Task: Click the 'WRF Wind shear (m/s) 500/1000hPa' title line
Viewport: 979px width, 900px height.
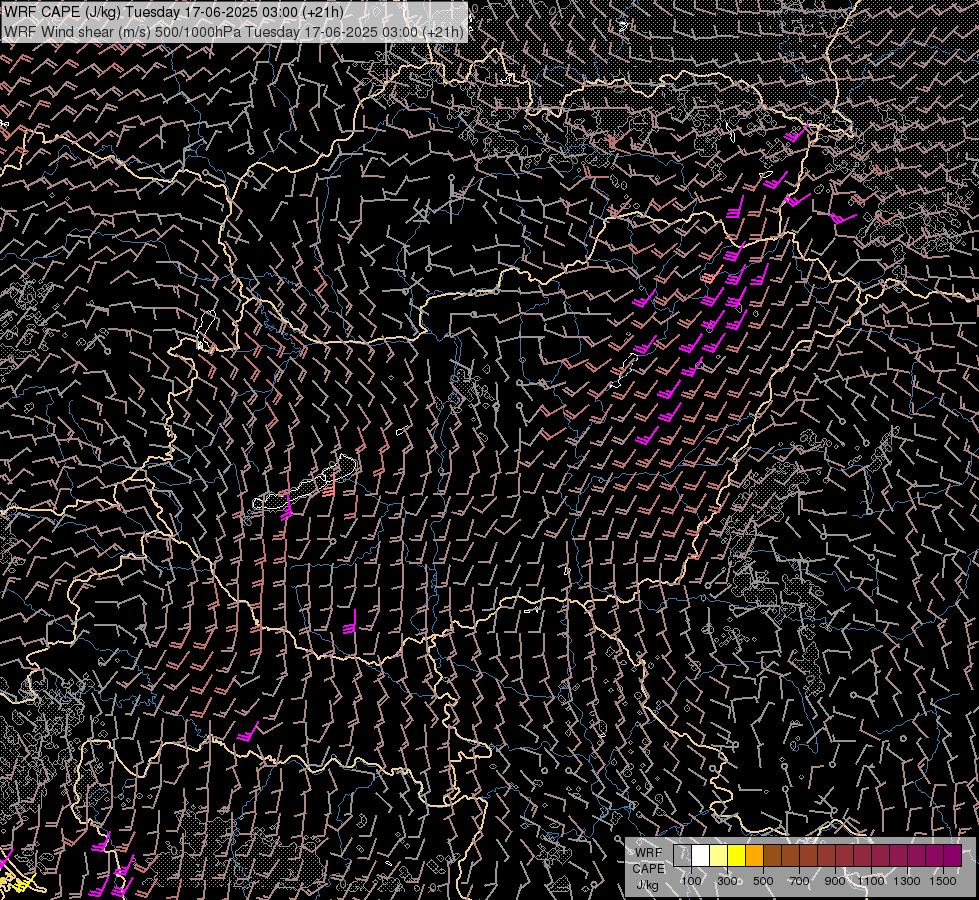Action: click(x=234, y=32)
